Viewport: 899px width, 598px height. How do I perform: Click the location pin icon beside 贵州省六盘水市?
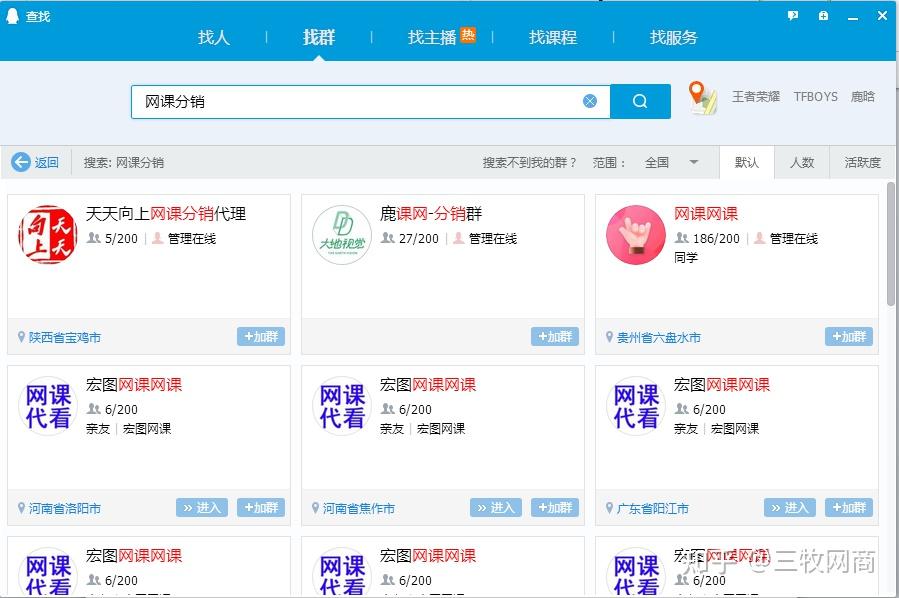[609, 337]
